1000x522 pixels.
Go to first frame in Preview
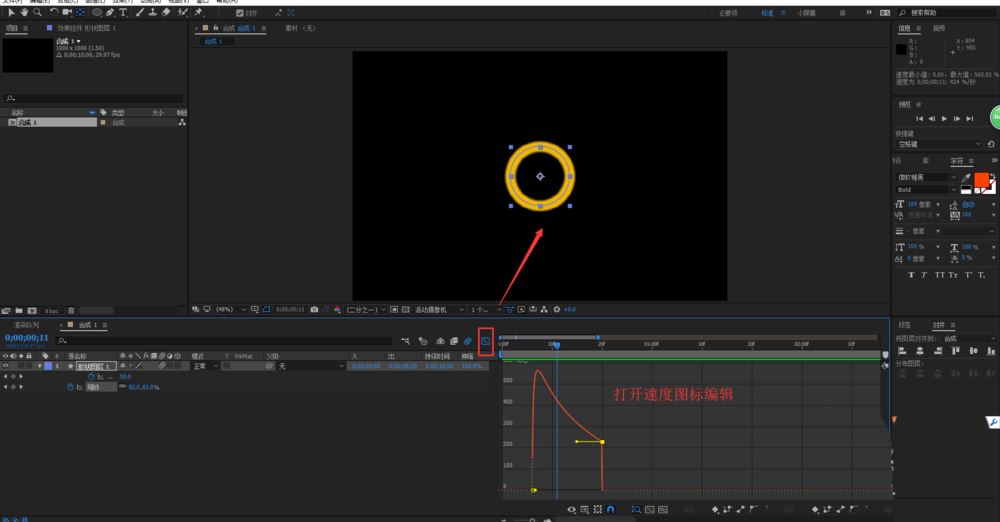pos(919,119)
